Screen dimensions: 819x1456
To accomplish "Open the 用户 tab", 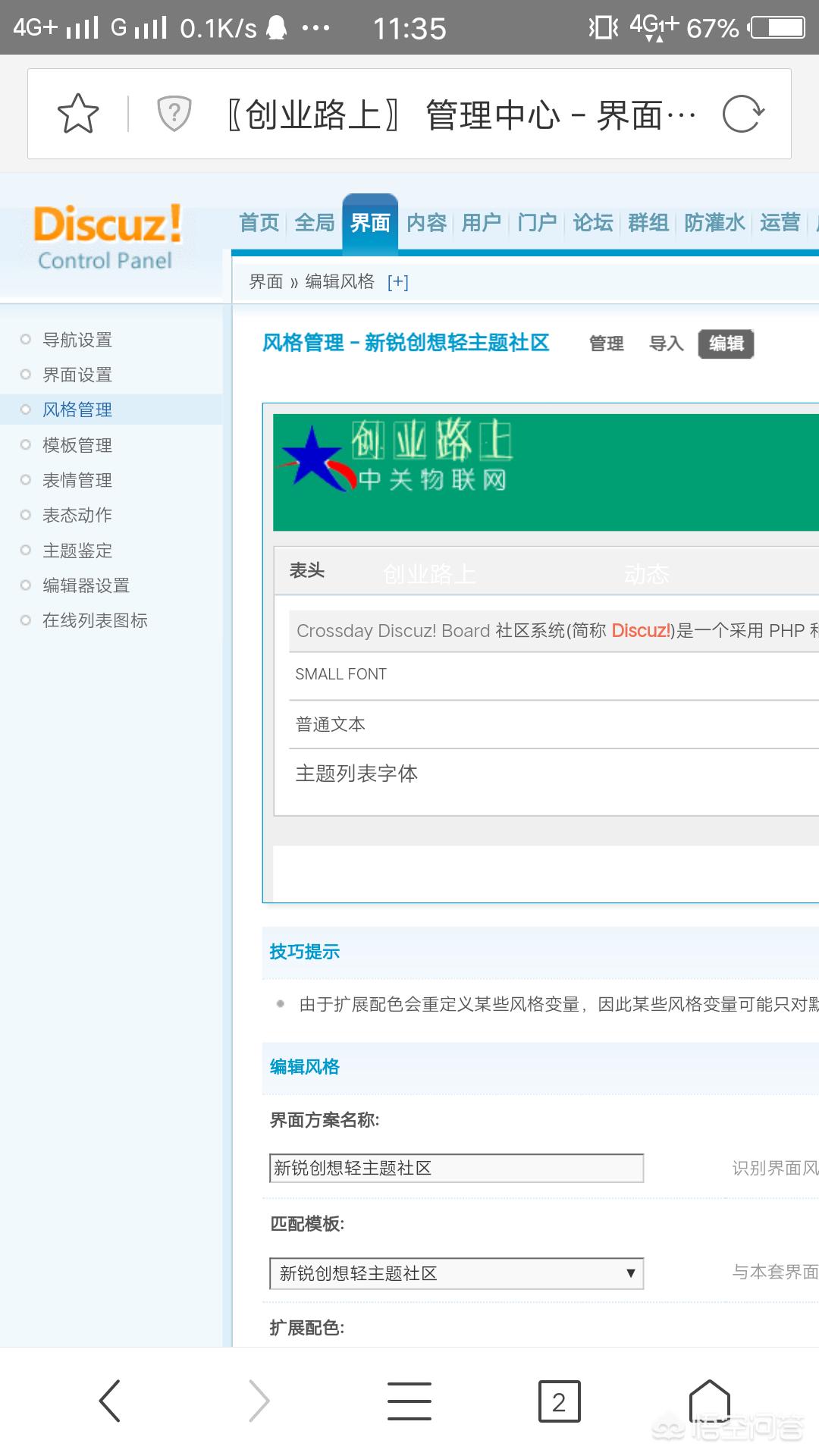I will (x=482, y=222).
